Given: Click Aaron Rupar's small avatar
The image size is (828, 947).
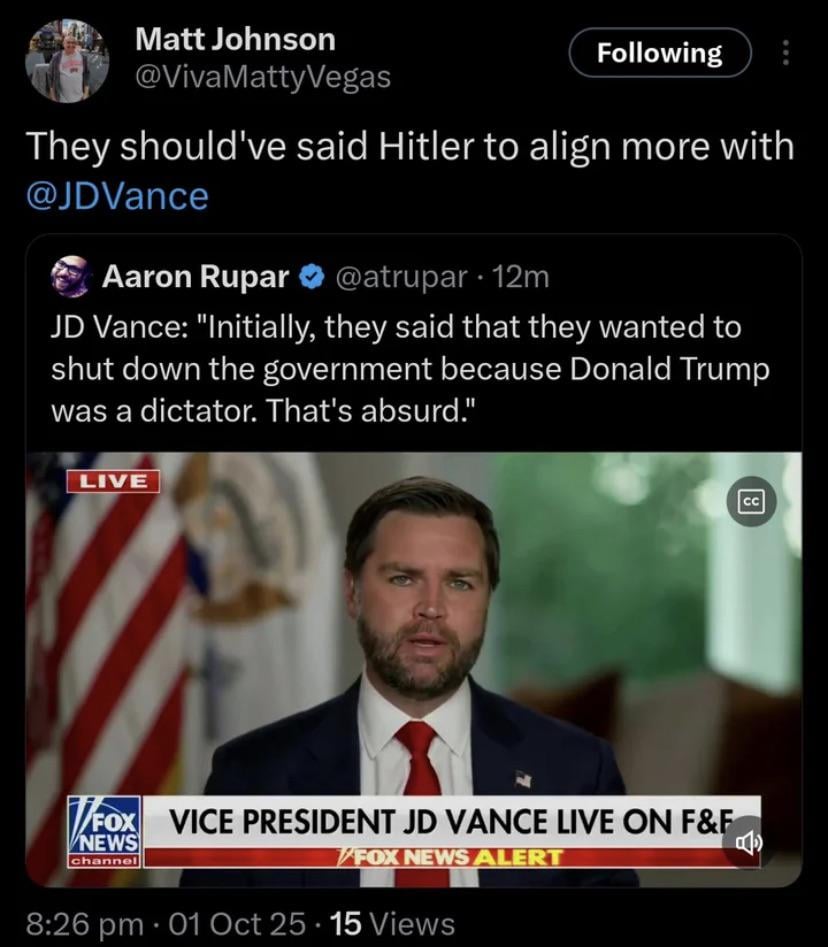Looking at the screenshot, I should (71, 276).
